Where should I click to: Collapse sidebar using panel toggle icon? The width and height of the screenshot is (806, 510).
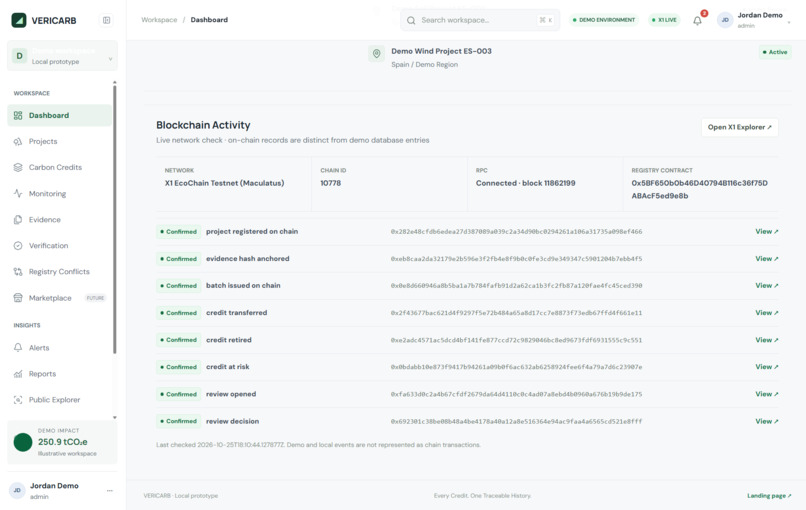106,20
